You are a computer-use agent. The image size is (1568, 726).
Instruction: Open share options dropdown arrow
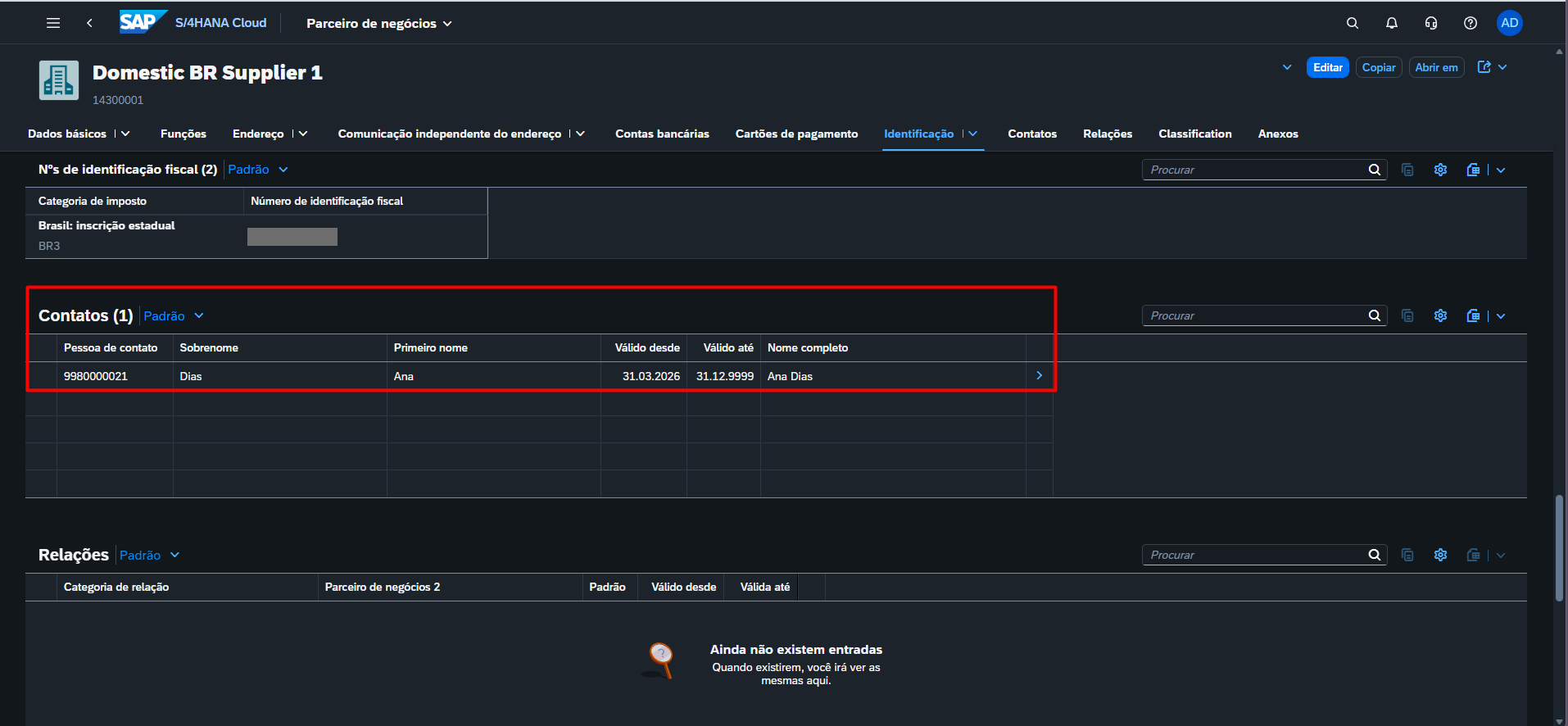[x=1502, y=67]
